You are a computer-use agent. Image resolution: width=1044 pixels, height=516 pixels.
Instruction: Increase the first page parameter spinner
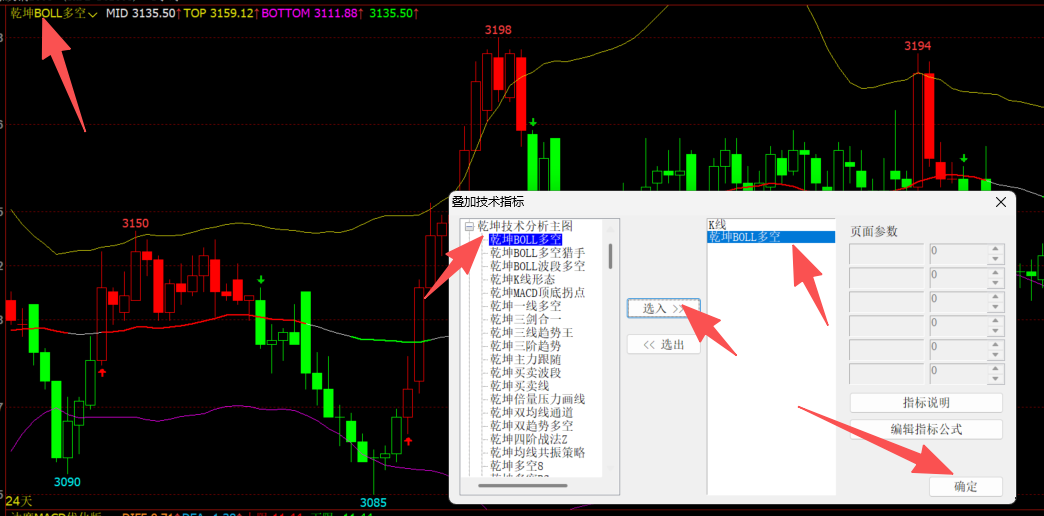[x=994, y=248]
